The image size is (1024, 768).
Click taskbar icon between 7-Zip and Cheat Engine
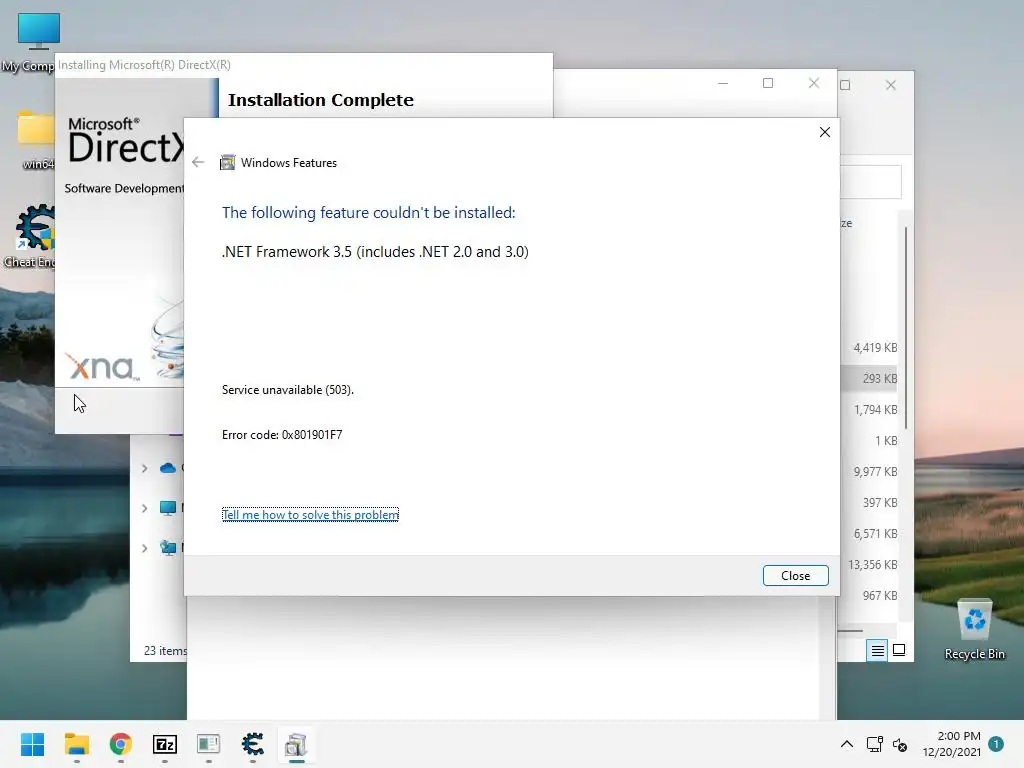coord(208,744)
